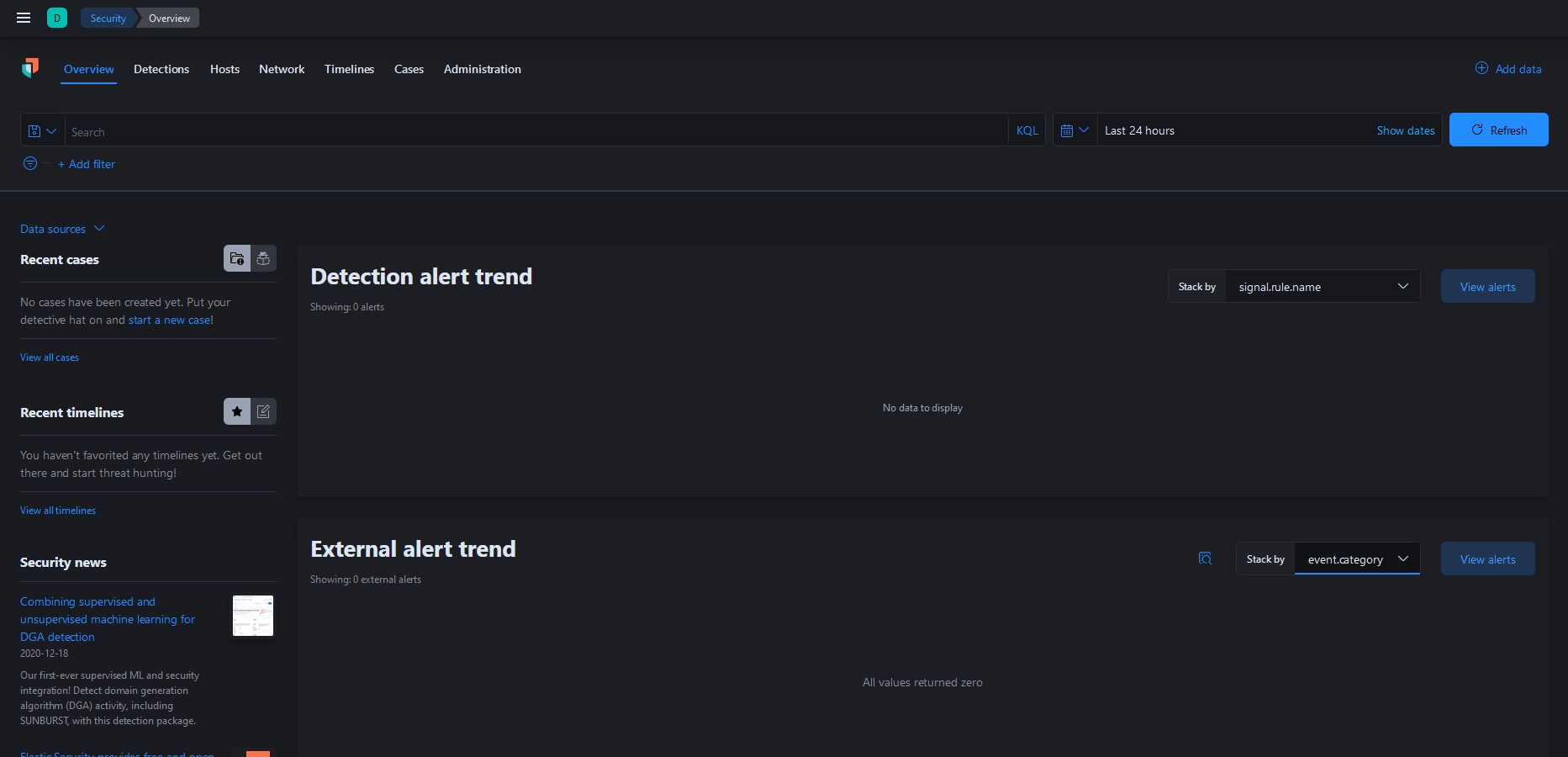Open the hamburger navigation menu
The image size is (1568, 757).
[24, 18]
